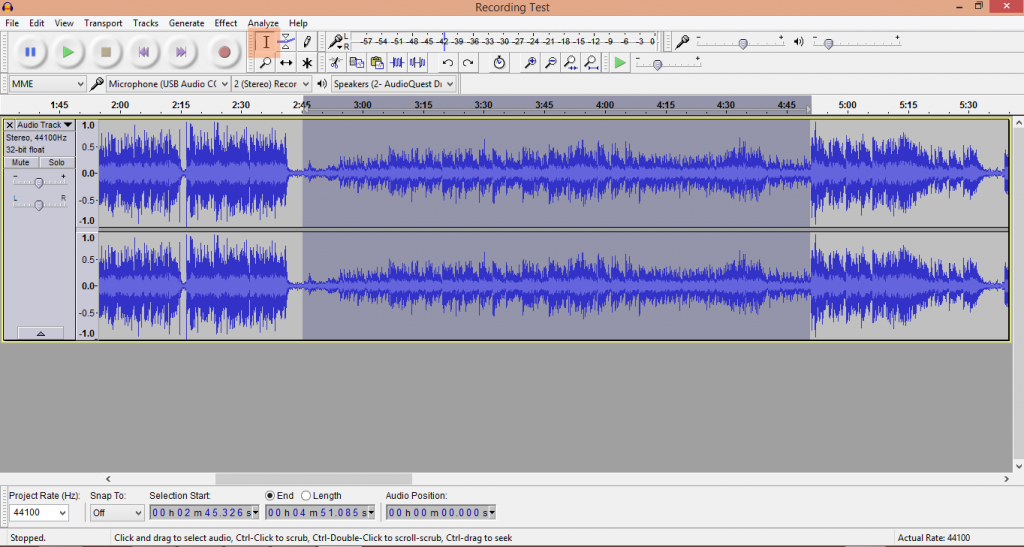Open the Microphone (USB Audio) input dropdown

coord(168,84)
